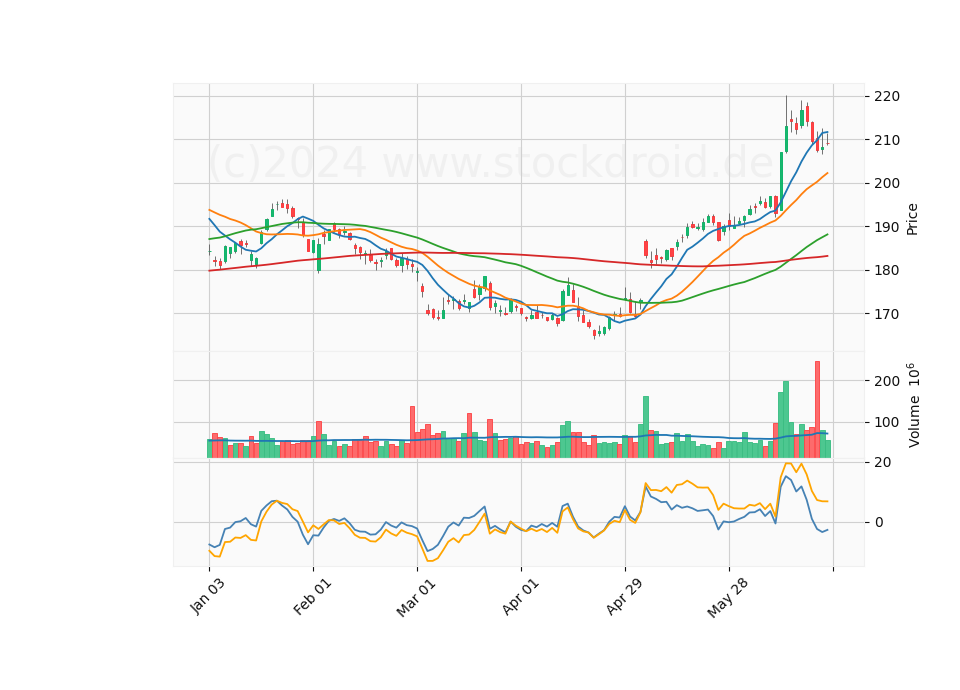Click the tall green volume bar after Apr 29

pos(645,427)
